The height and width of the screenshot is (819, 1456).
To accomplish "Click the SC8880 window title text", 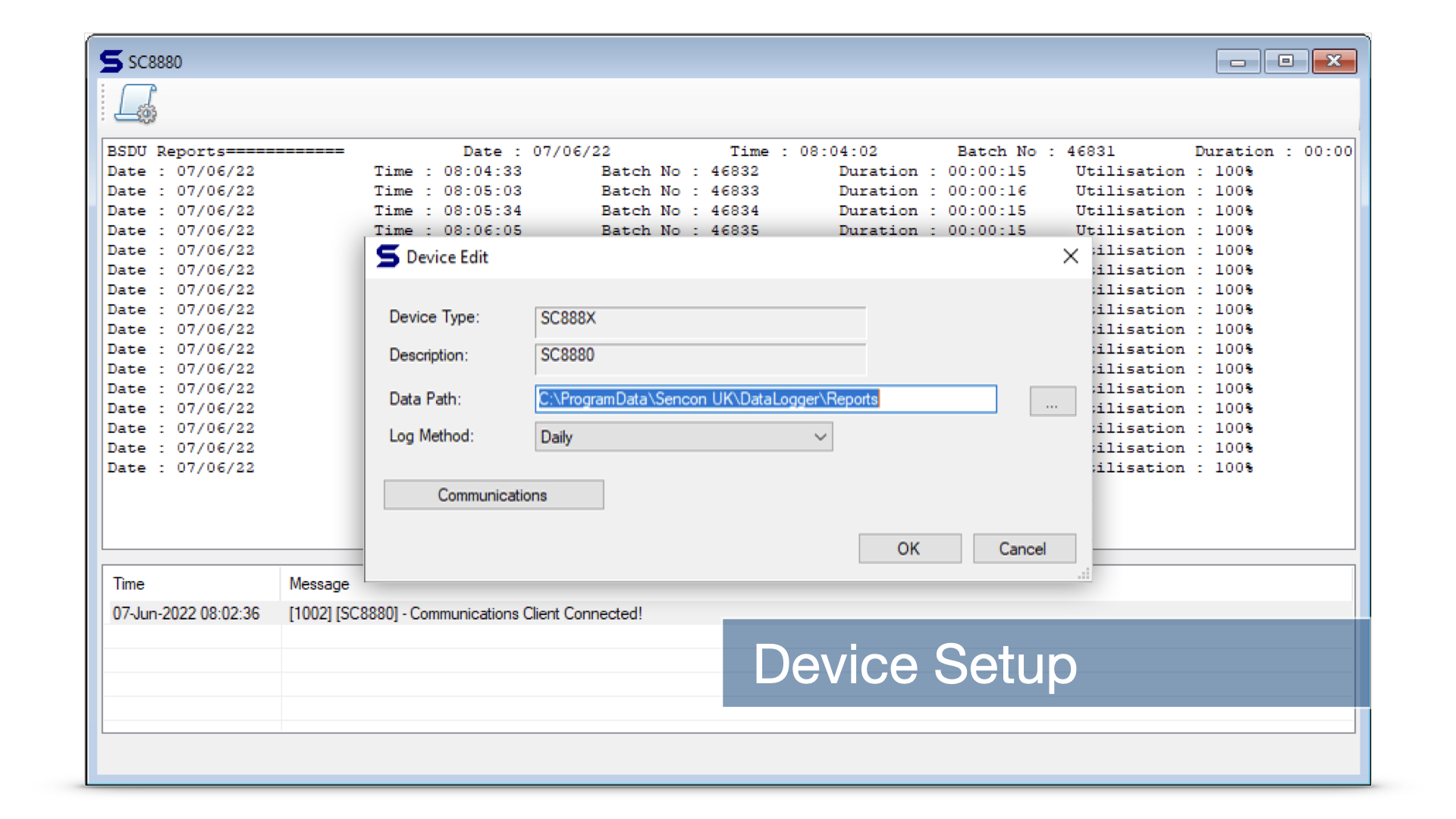I will tap(155, 62).
